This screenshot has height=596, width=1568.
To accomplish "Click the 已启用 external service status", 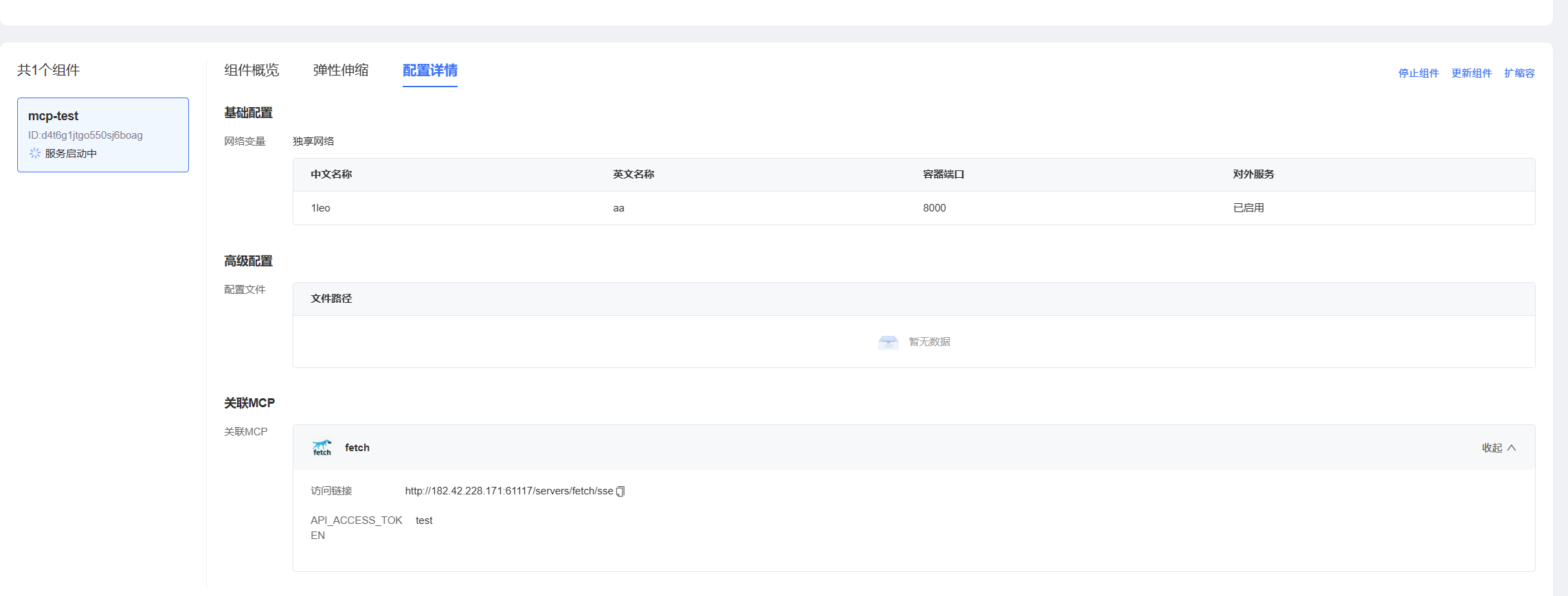I will (x=1248, y=208).
